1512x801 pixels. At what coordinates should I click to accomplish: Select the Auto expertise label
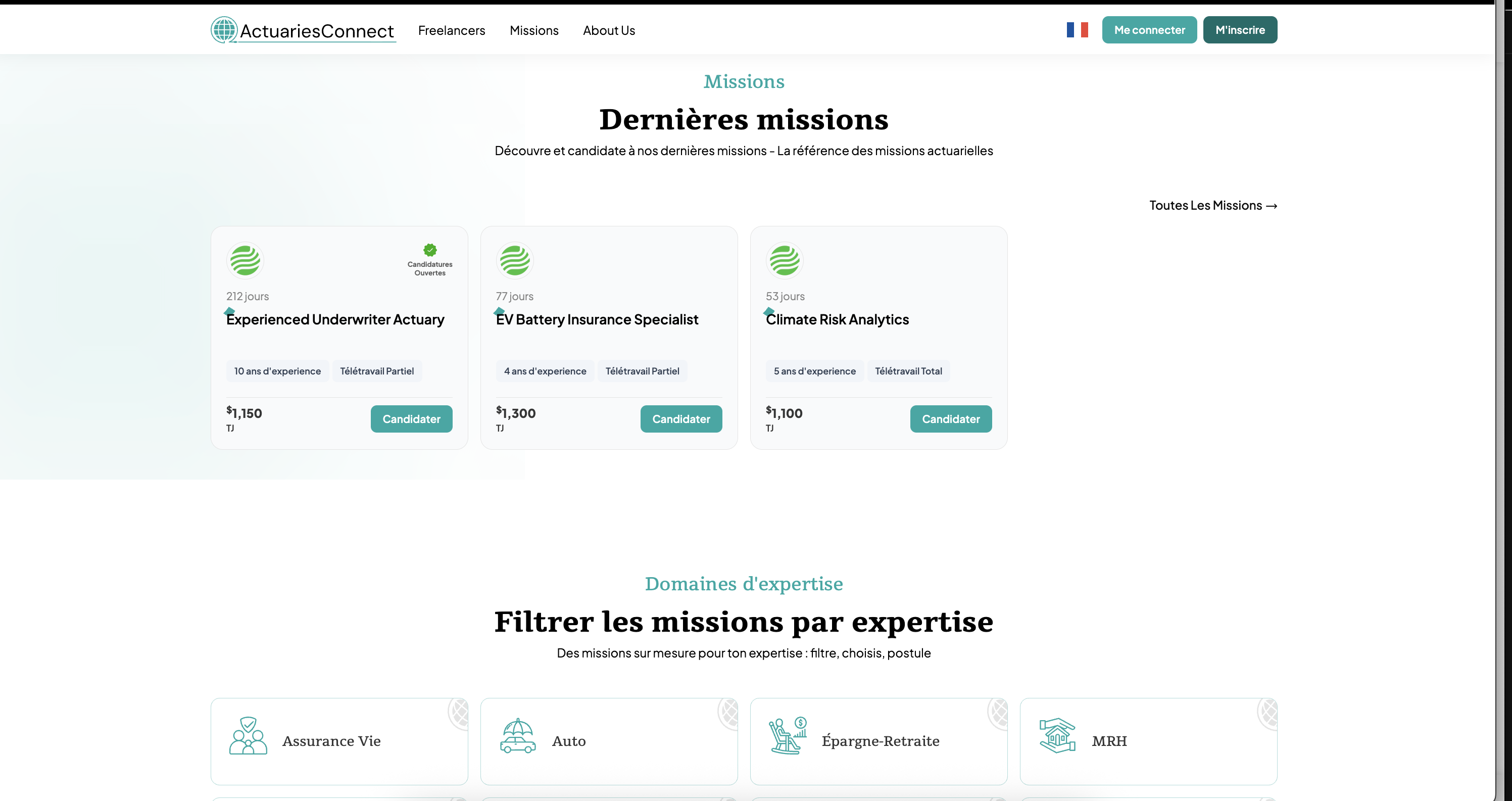(x=569, y=741)
